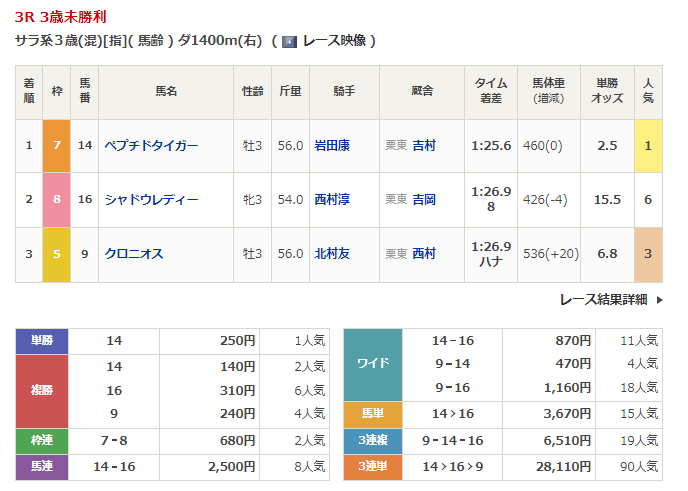Screen dimensions: 688x491
Task: Click the 単勝オッズ column header
Action: click(608, 91)
